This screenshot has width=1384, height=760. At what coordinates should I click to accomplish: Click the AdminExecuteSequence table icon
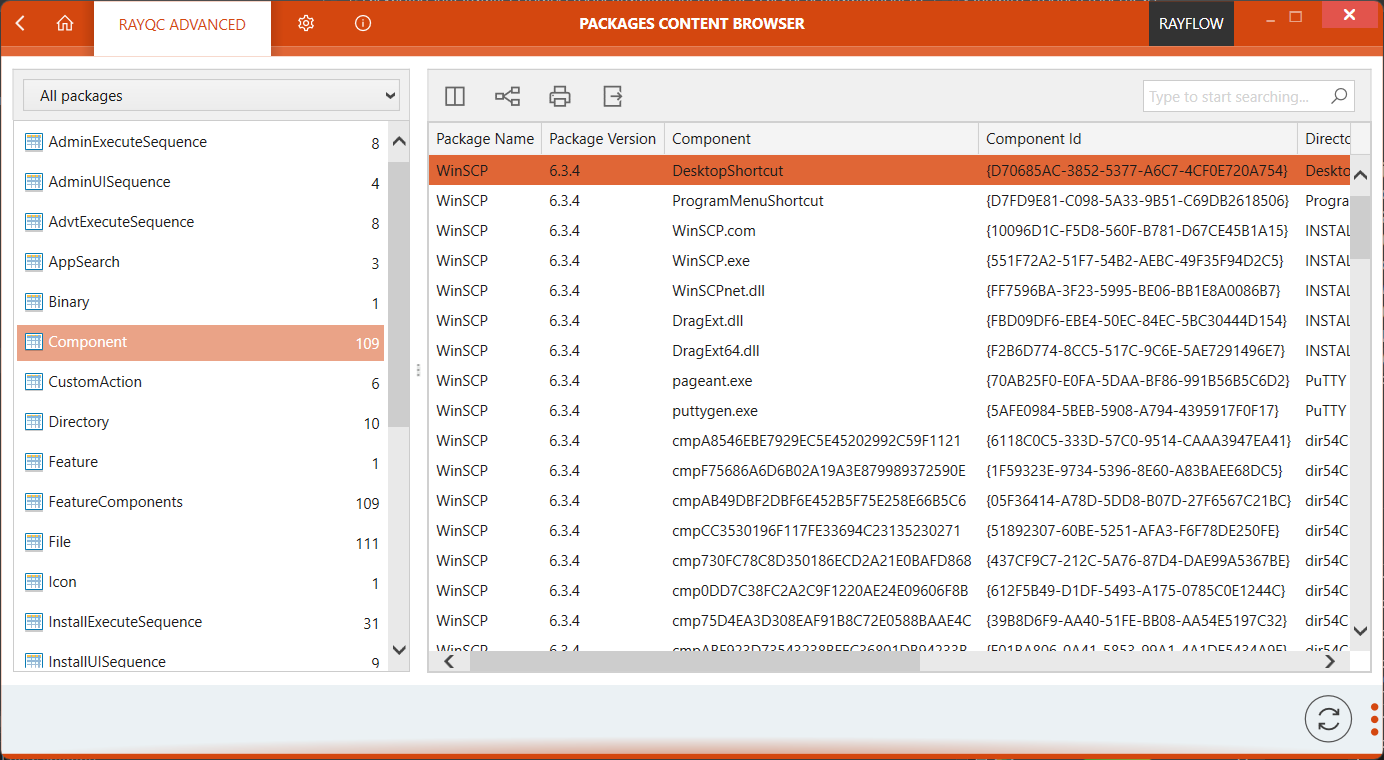[x=34, y=142]
